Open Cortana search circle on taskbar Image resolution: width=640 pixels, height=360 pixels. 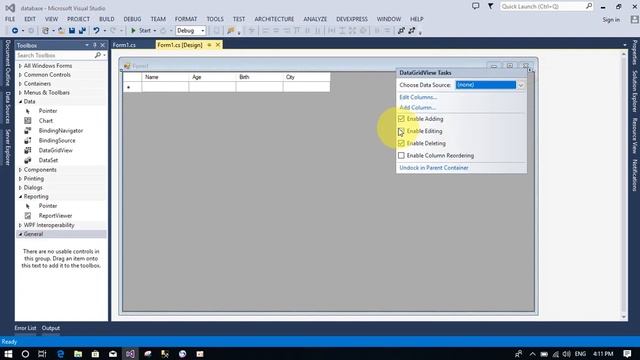pos(25,354)
